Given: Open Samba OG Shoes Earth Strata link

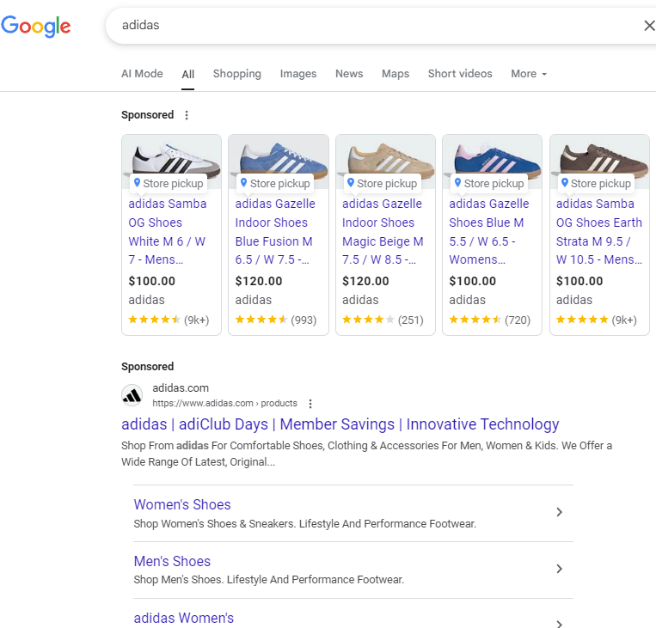Looking at the screenshot, I should pos(599,231).
